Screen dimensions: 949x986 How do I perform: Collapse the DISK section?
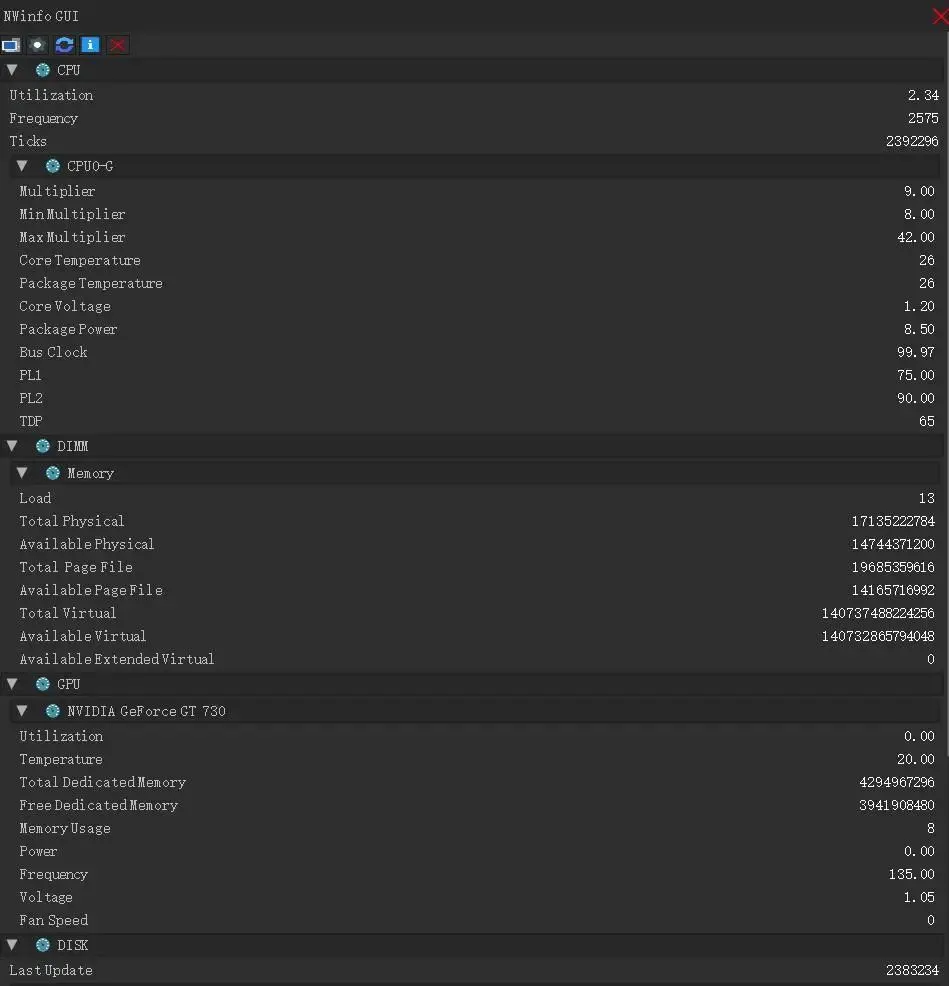(12, 944)
